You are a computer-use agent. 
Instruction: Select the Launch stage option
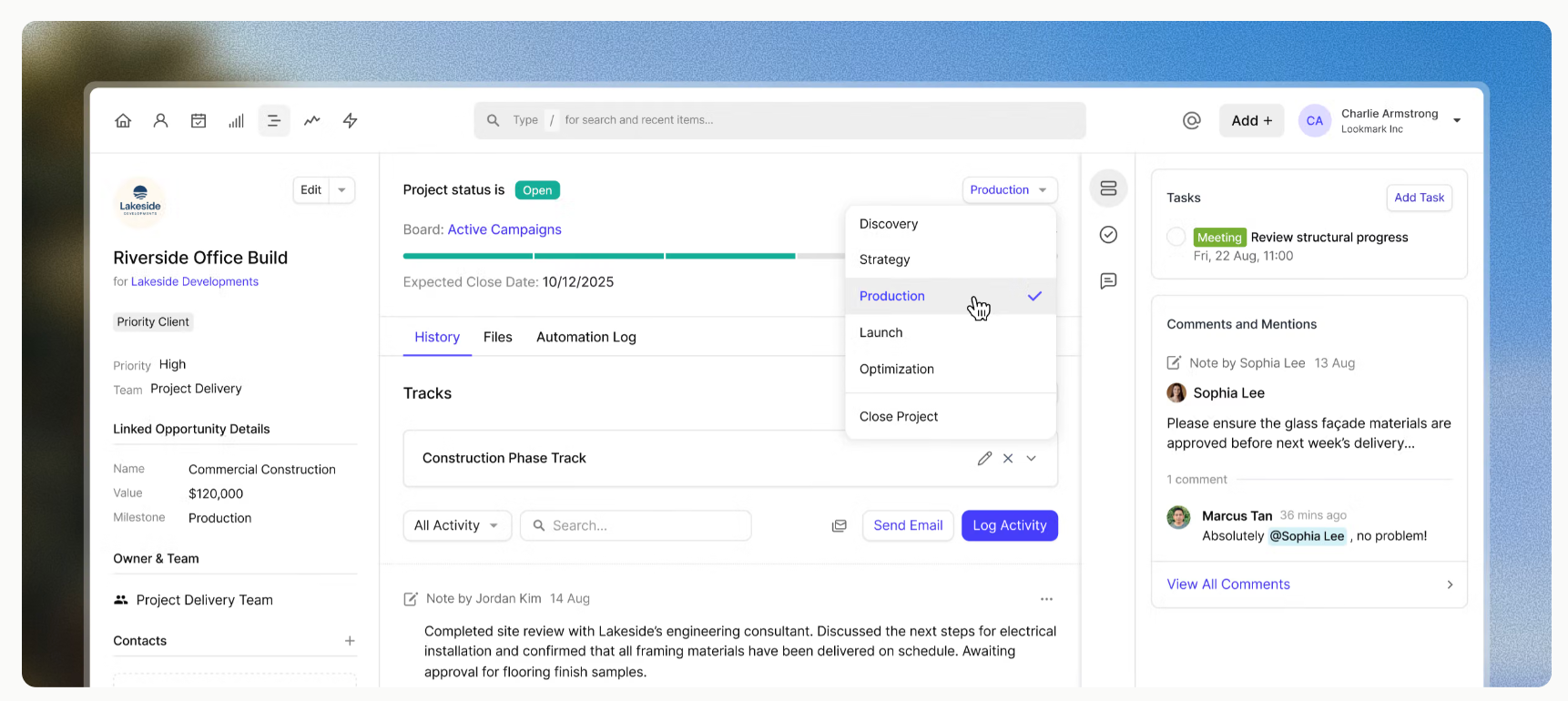[951, 332]
